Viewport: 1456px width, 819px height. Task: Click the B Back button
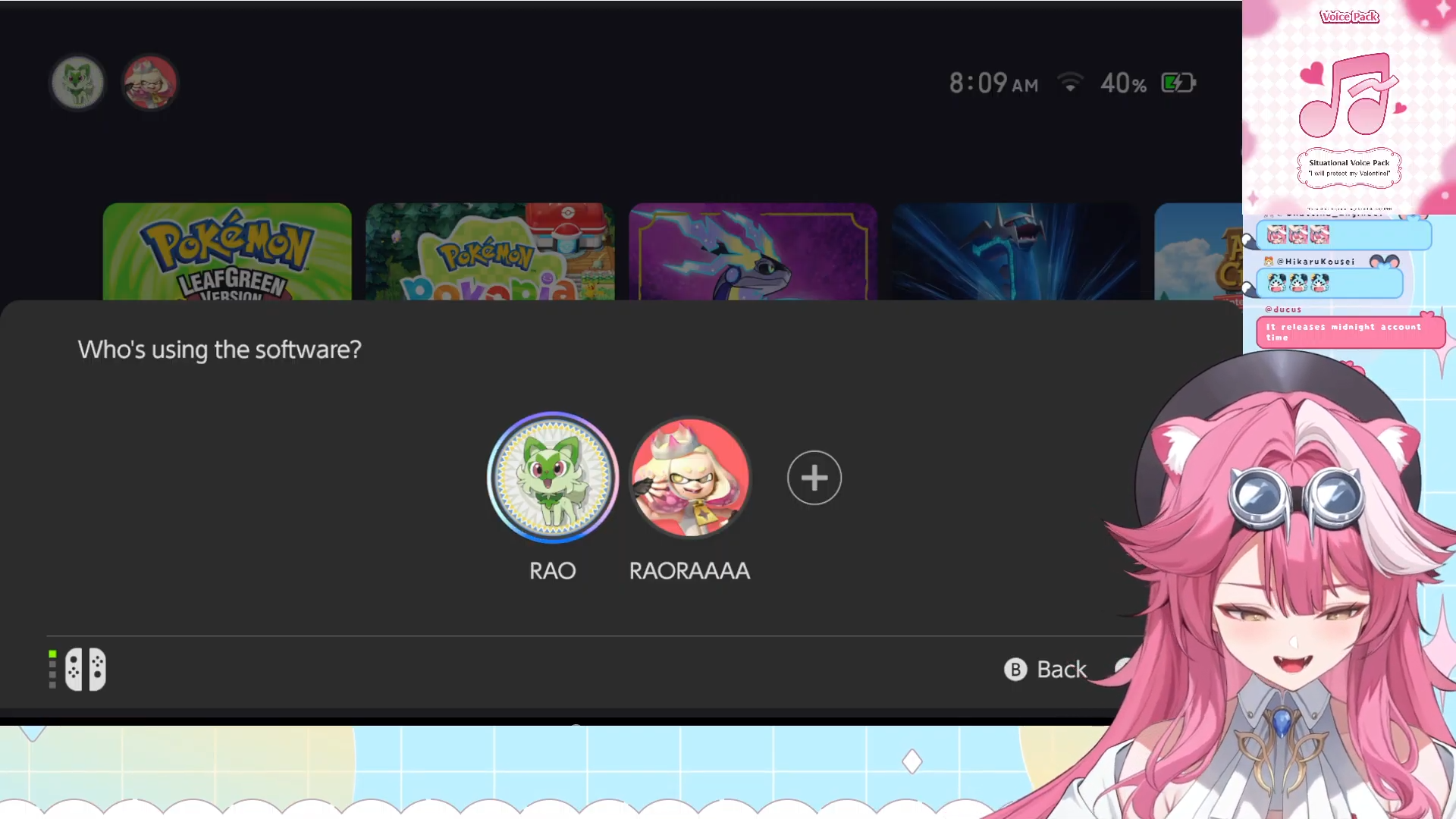(x=1046, y=670)
